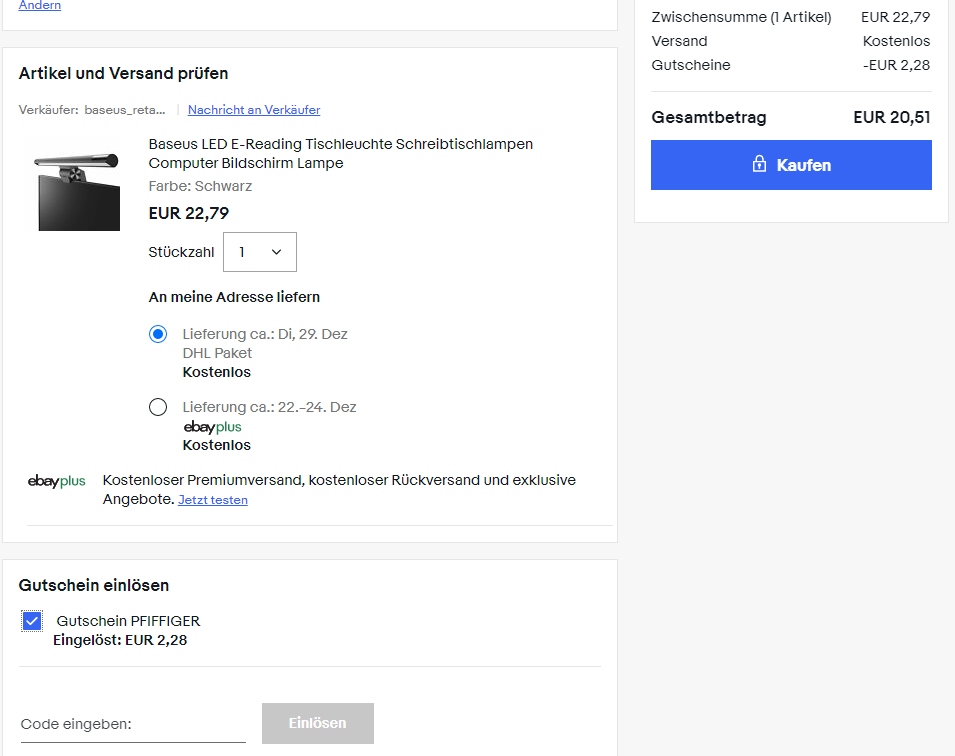Click the seller name baseus_reta...
Viewport: 955px width, 756px height.
click(x=125, y=110)
